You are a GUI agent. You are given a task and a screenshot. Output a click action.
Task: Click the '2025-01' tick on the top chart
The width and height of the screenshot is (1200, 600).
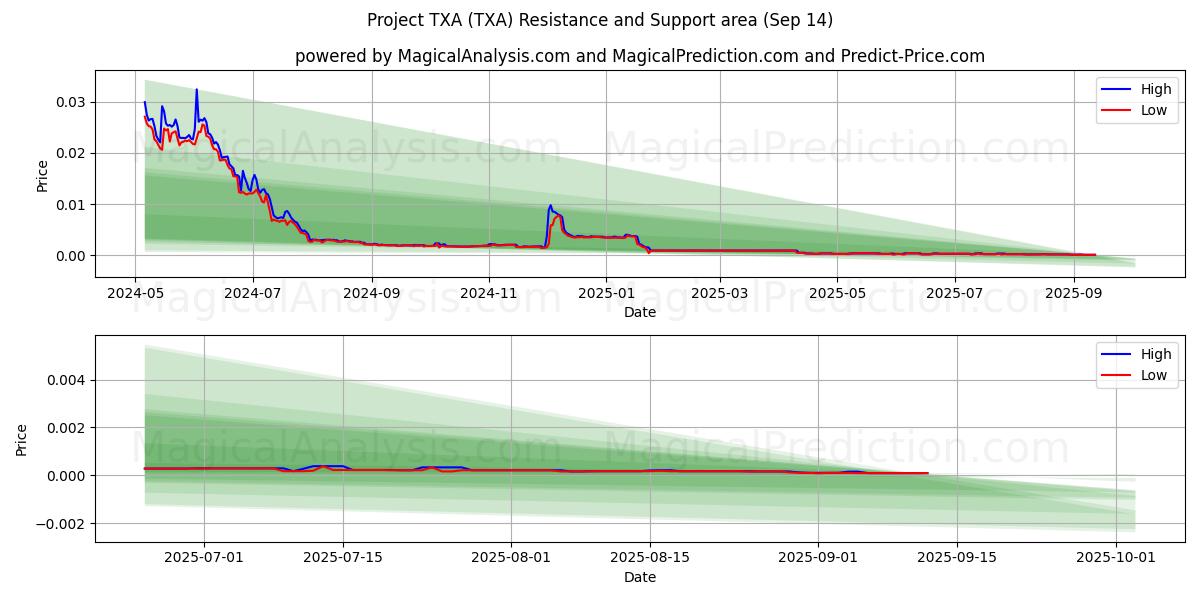coord(606,294)
